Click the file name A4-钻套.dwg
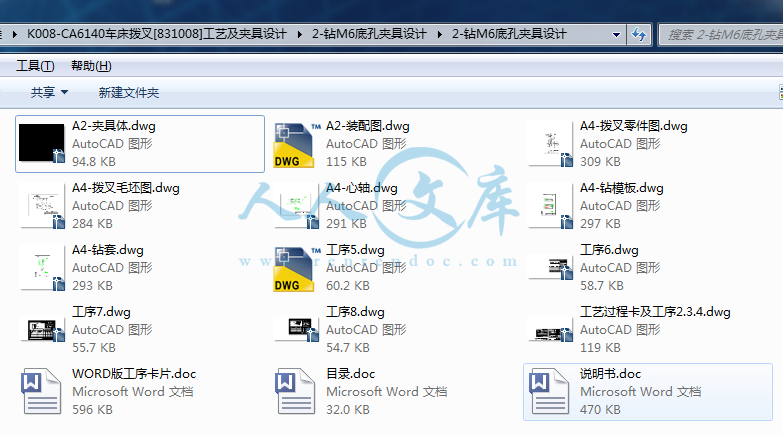783x436 pixels. 108,250
